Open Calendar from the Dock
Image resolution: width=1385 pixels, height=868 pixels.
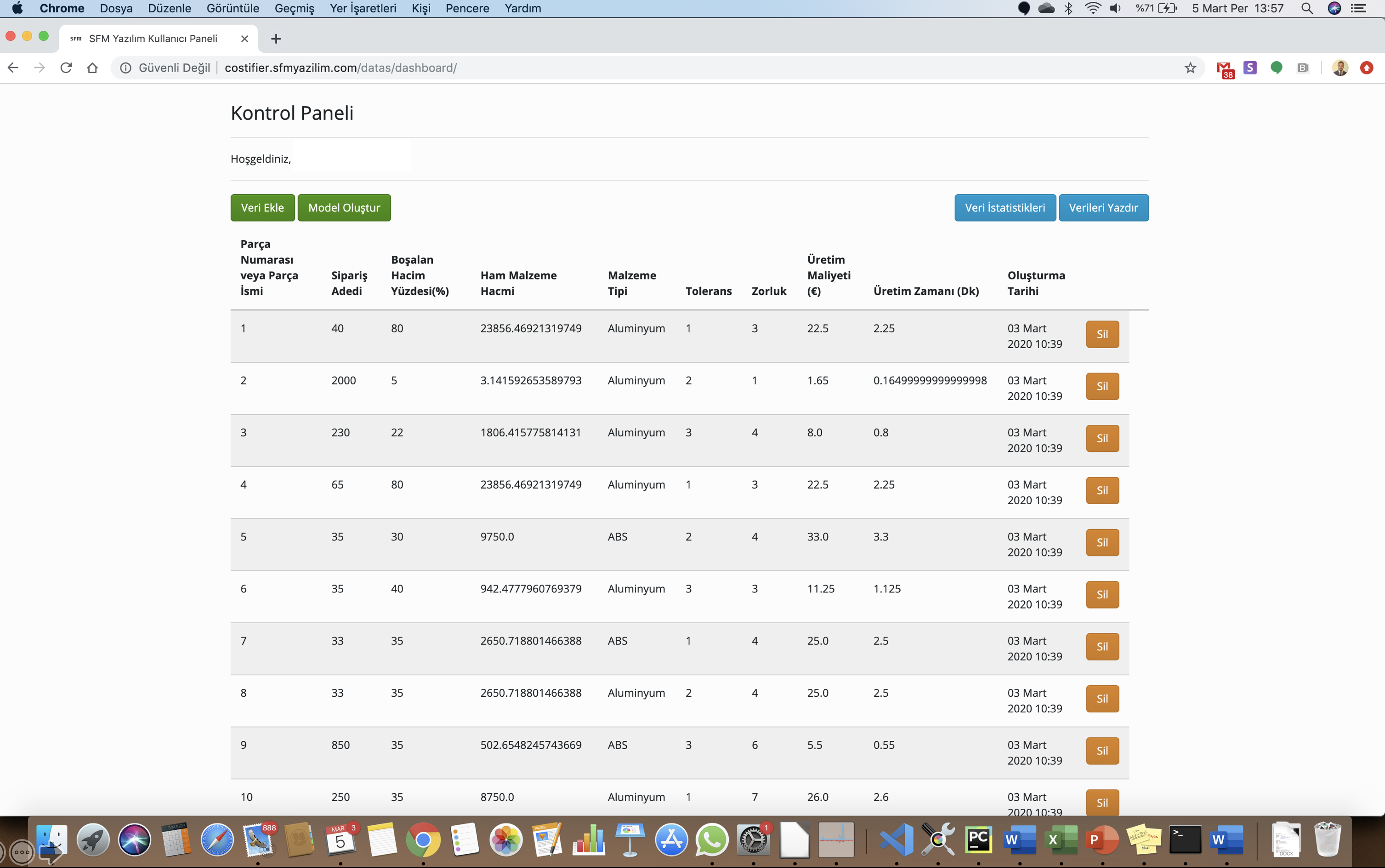click(341, 840)
